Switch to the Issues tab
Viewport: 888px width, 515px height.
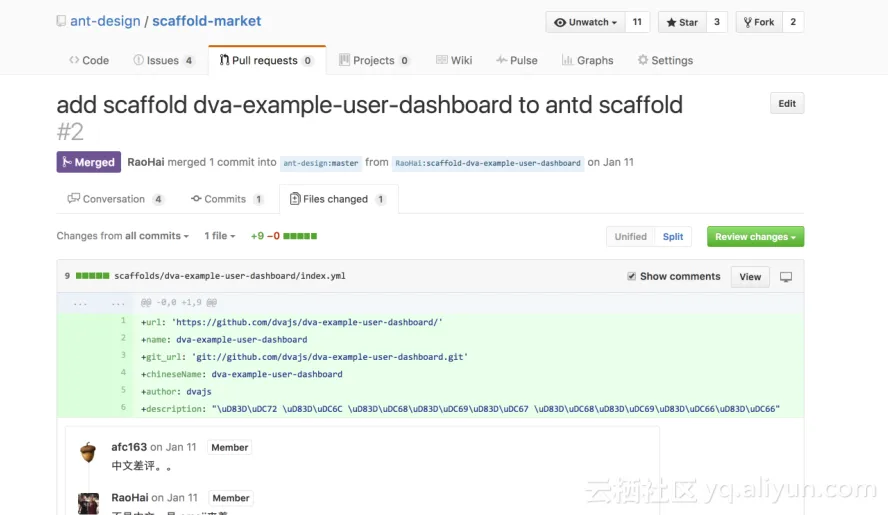tap(163, 60)
